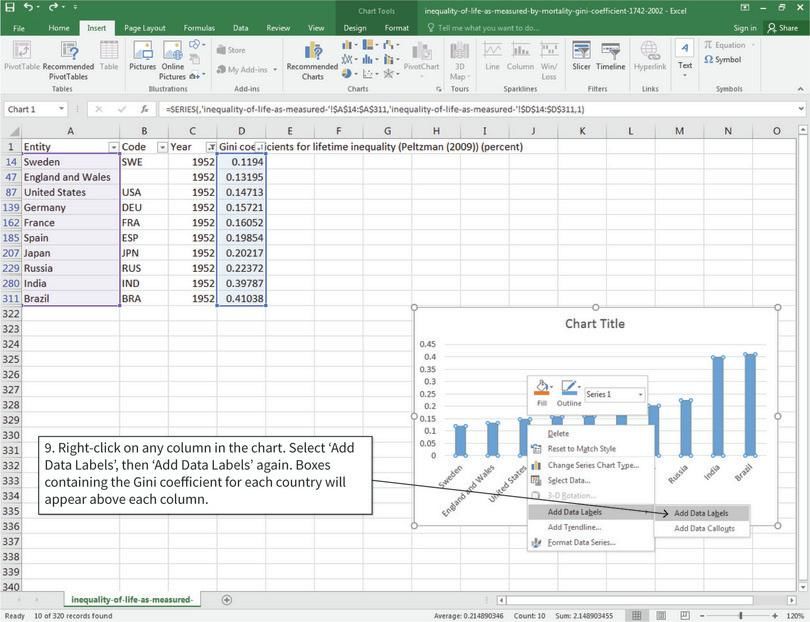Click the Undo arrow icon

pyautogui.click(x=29, y=8)
